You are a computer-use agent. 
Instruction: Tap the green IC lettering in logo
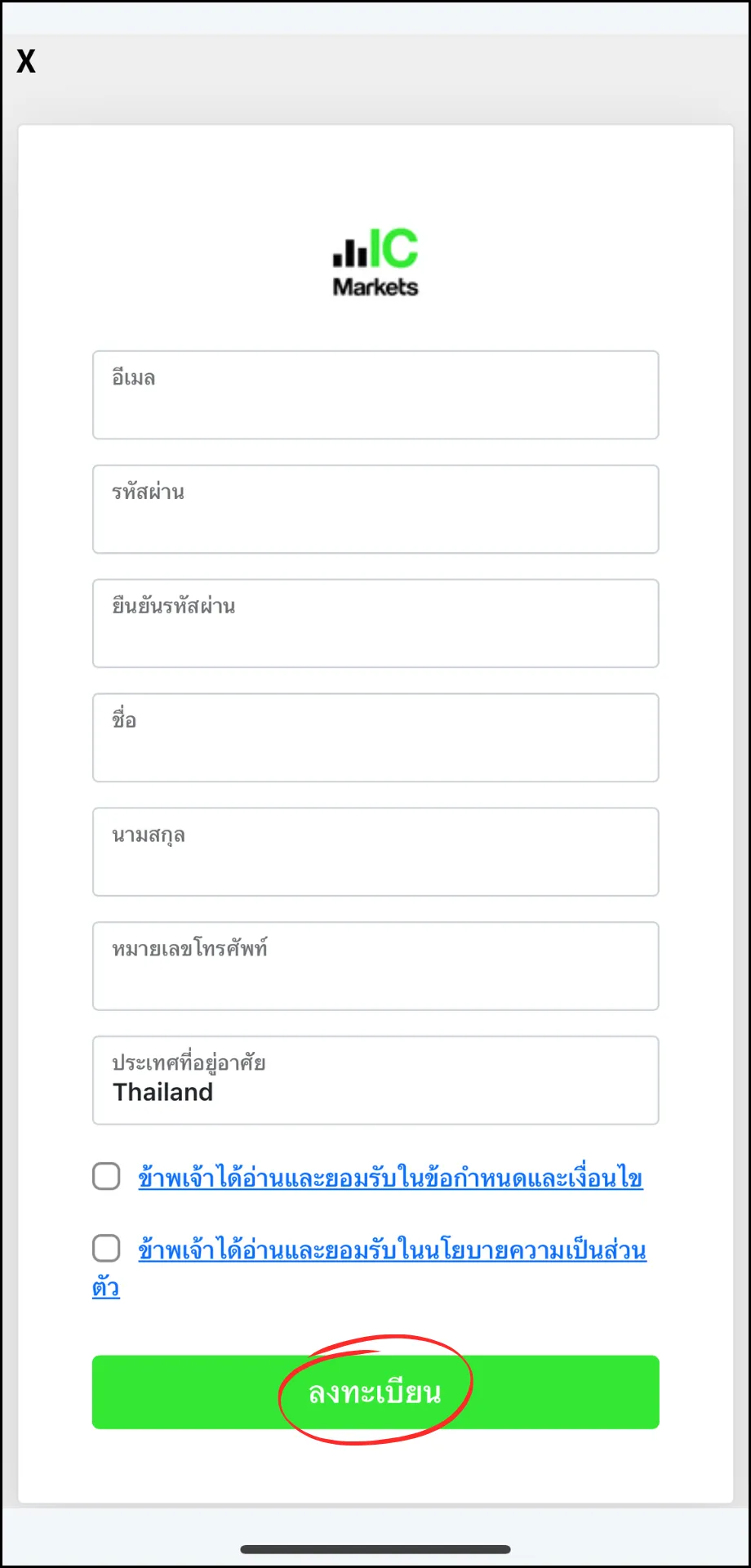point(394,248)
